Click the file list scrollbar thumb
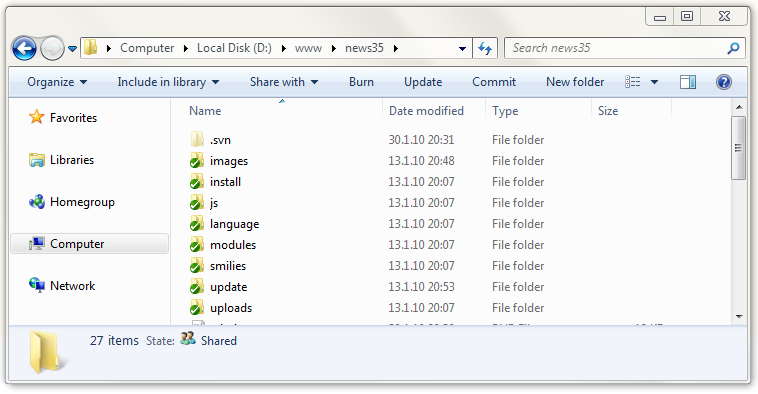Screen dimensions: 758x394 (x=738, y=148)
